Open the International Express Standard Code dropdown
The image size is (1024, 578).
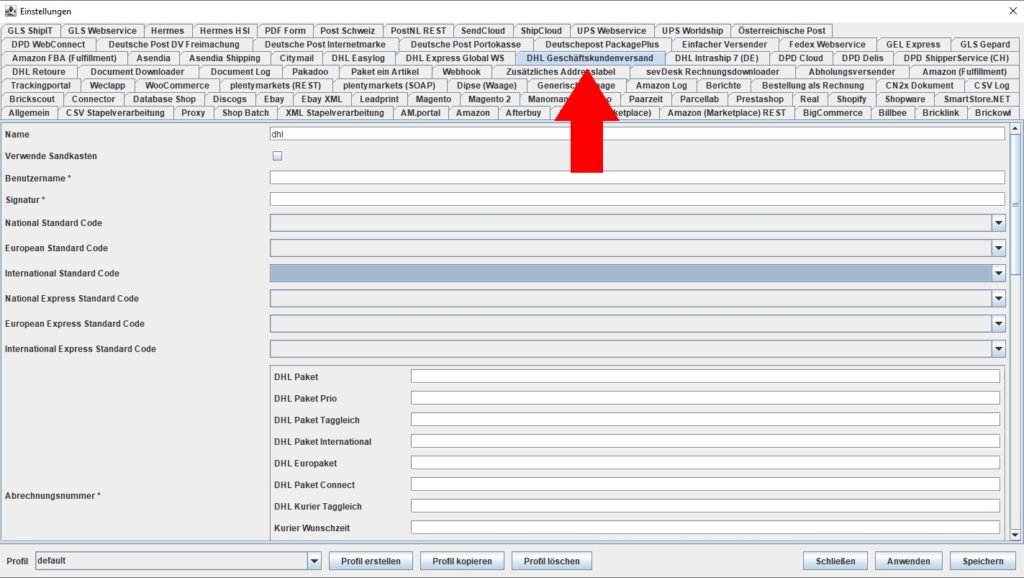tap(999, 349)
